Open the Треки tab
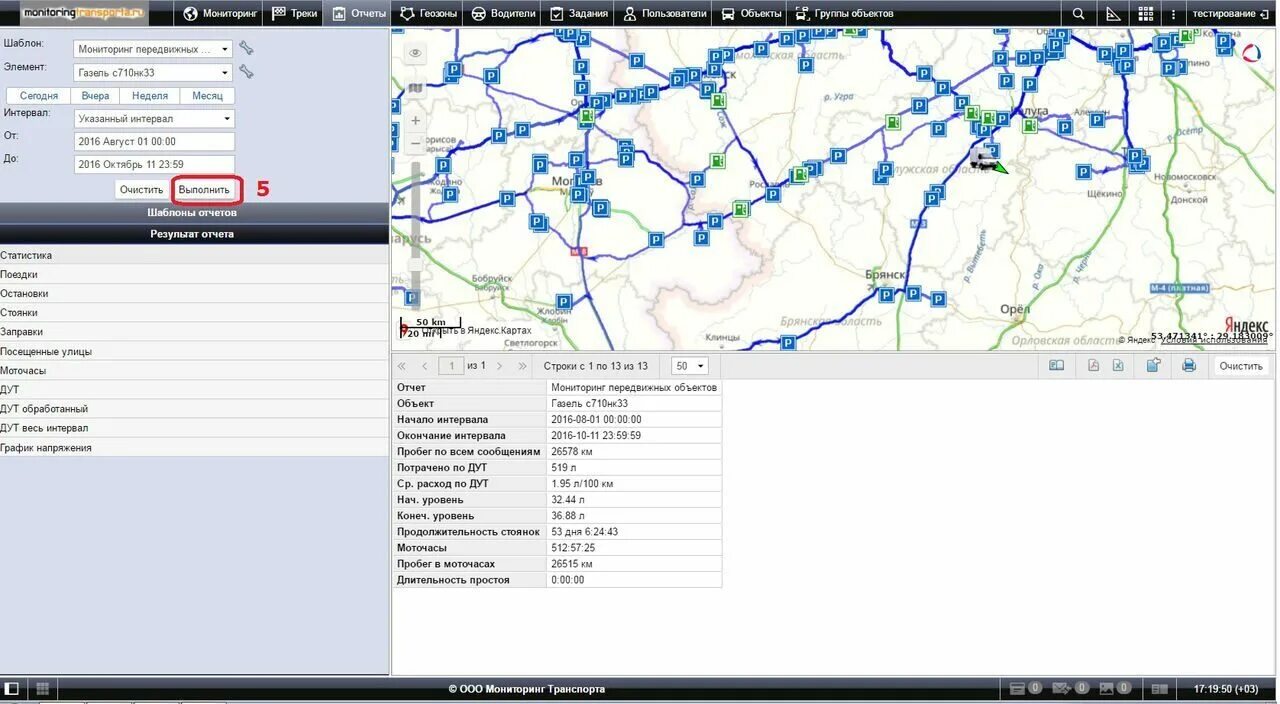This screenshot has width=1280, height=704. coord(294,14)
